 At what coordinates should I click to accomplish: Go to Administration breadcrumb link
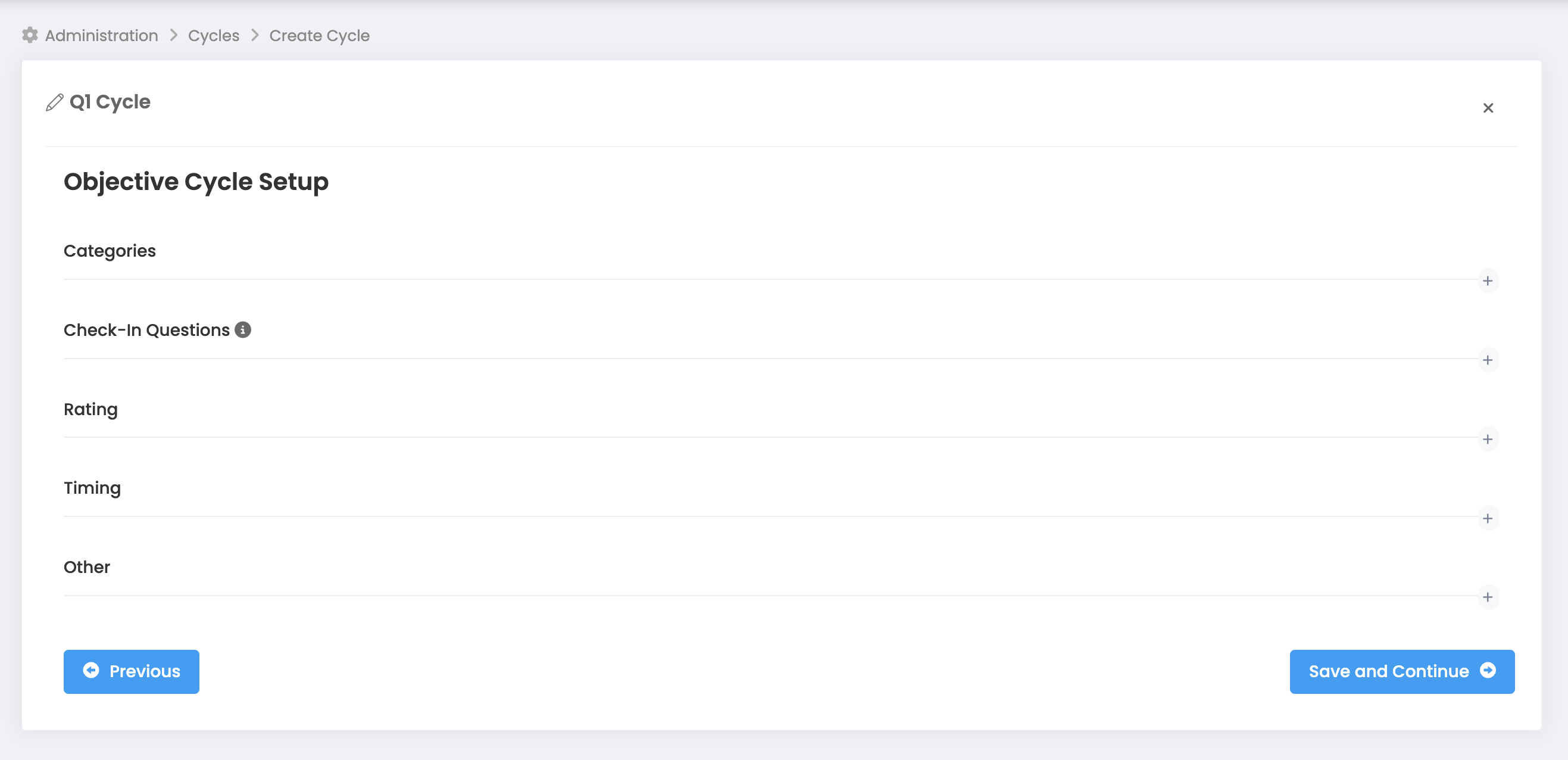pos(101,35)
